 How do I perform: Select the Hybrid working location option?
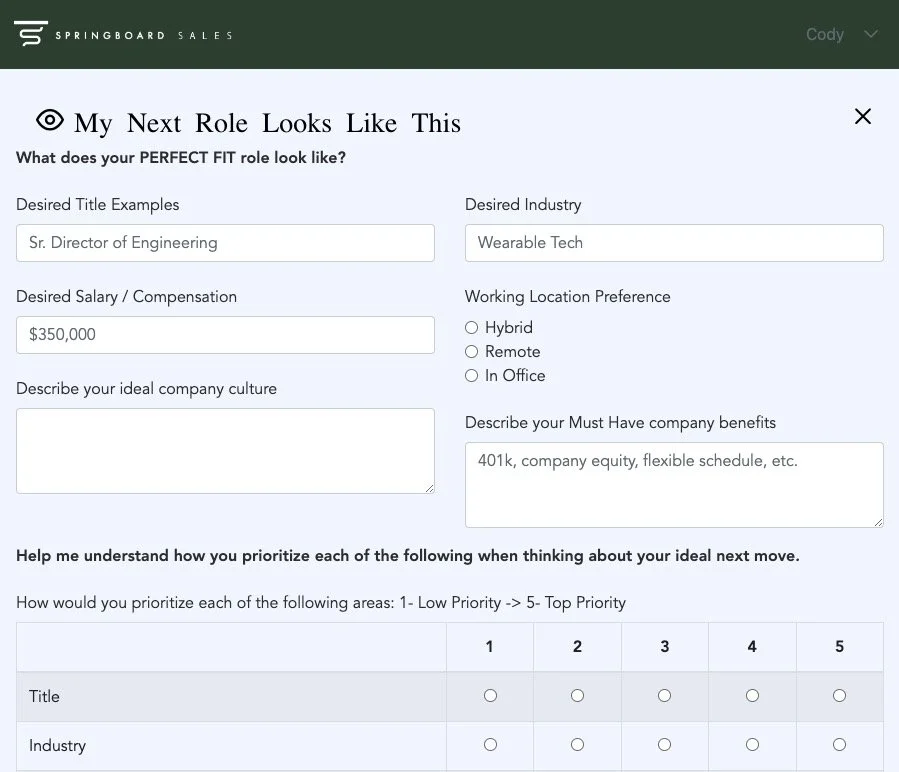472,328
